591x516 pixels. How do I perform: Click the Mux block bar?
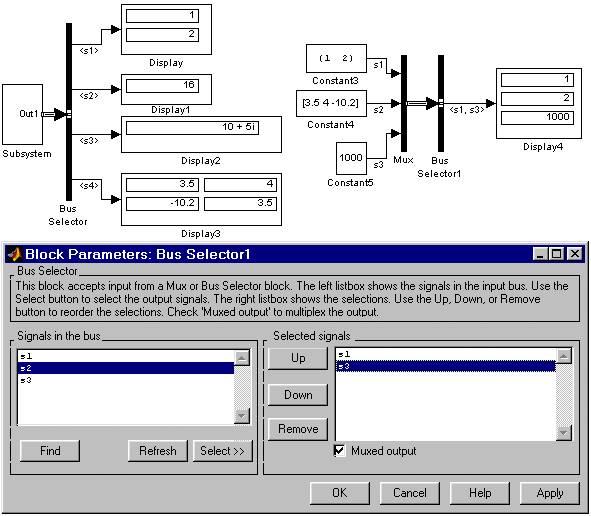pyautogui.click(x=404, y=103)
